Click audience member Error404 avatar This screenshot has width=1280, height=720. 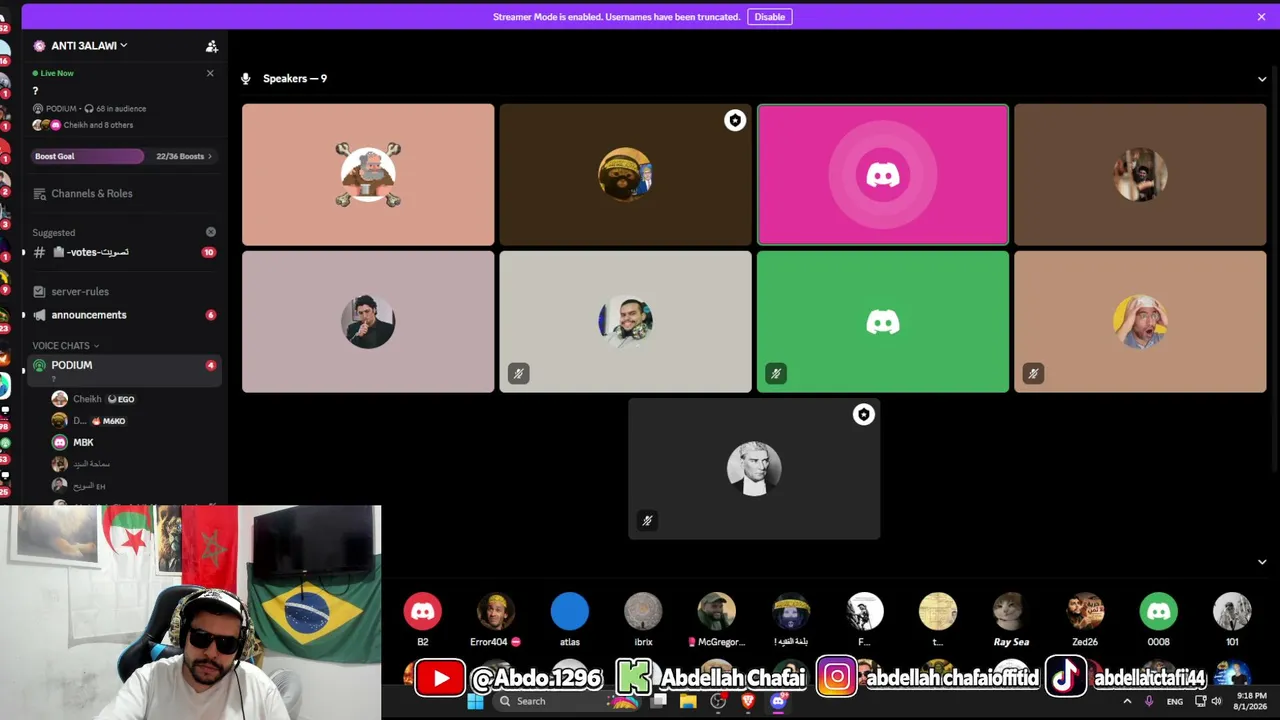[x=496, y=612]
